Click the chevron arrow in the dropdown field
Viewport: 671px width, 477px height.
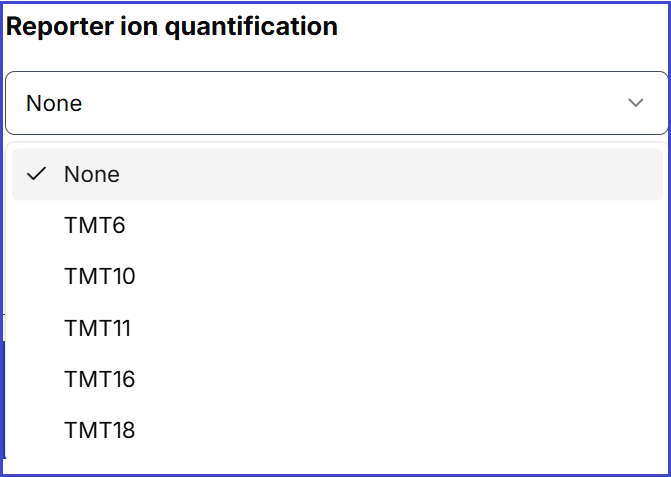635,103
